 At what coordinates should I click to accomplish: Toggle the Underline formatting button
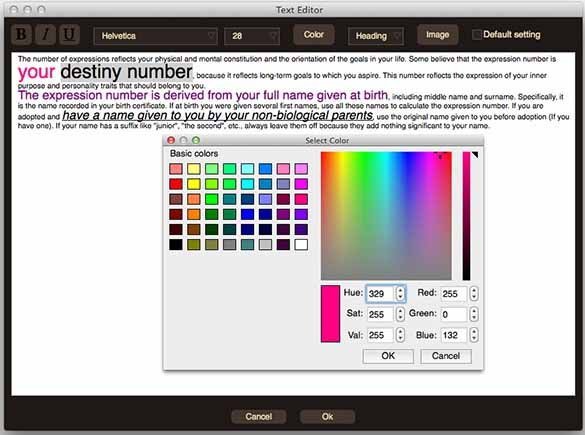point(69,35)
